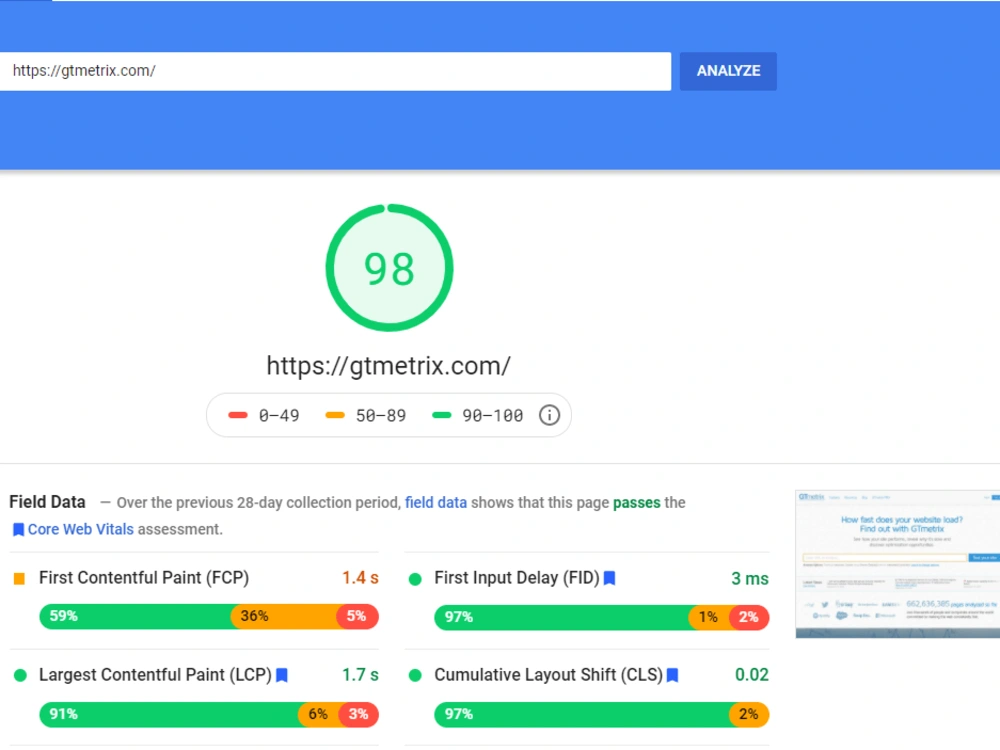Click the bookmark icon next to First Input Delay
Image resolution: width=1000 pixels, height=750 pixels.
610,578
